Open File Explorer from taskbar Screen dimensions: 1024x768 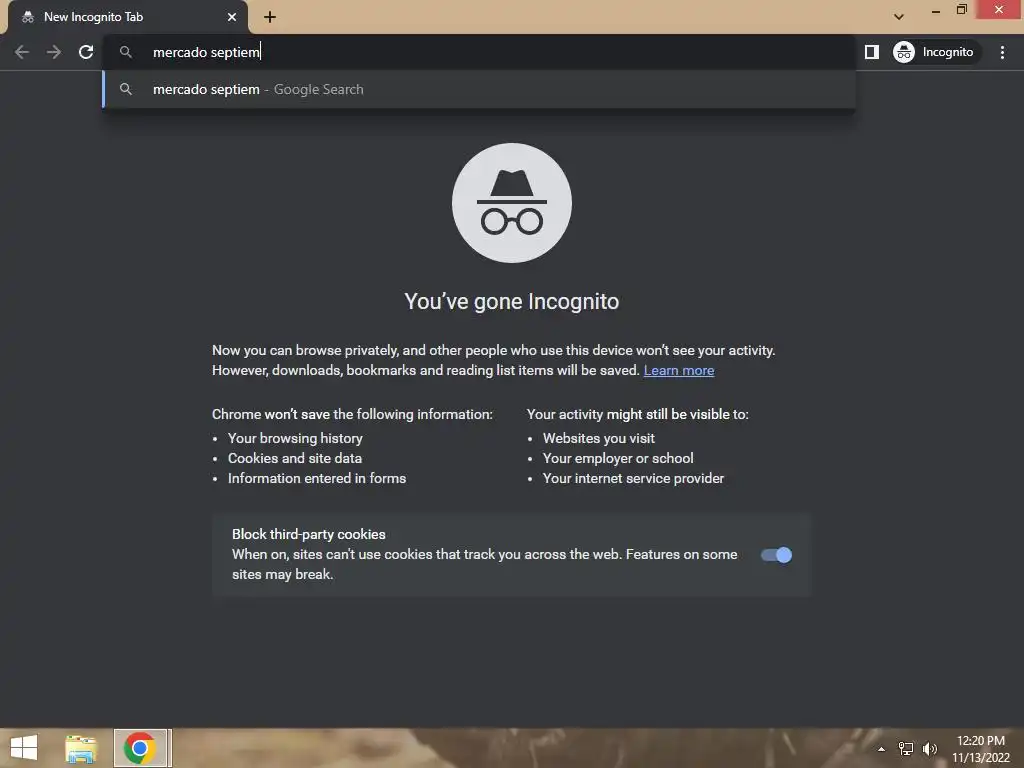81,748
